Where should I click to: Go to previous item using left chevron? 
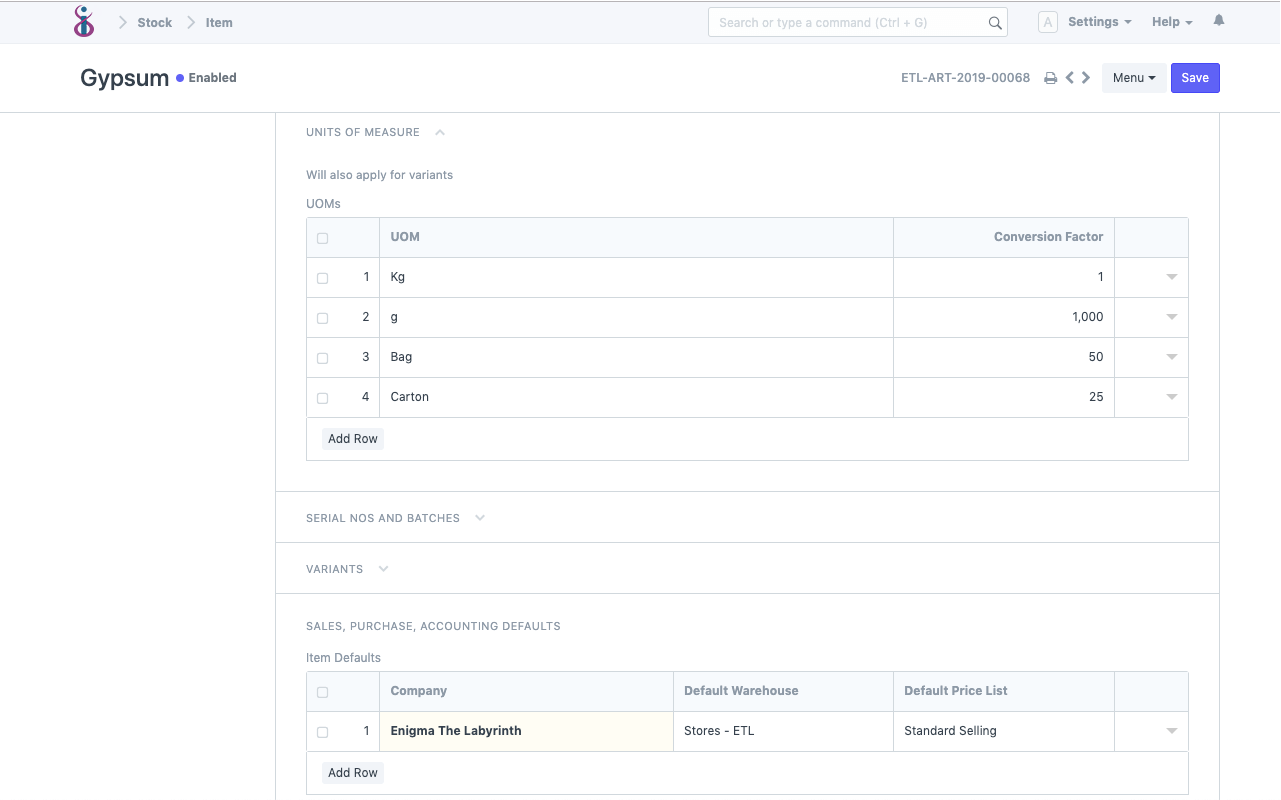[1069, 77]
